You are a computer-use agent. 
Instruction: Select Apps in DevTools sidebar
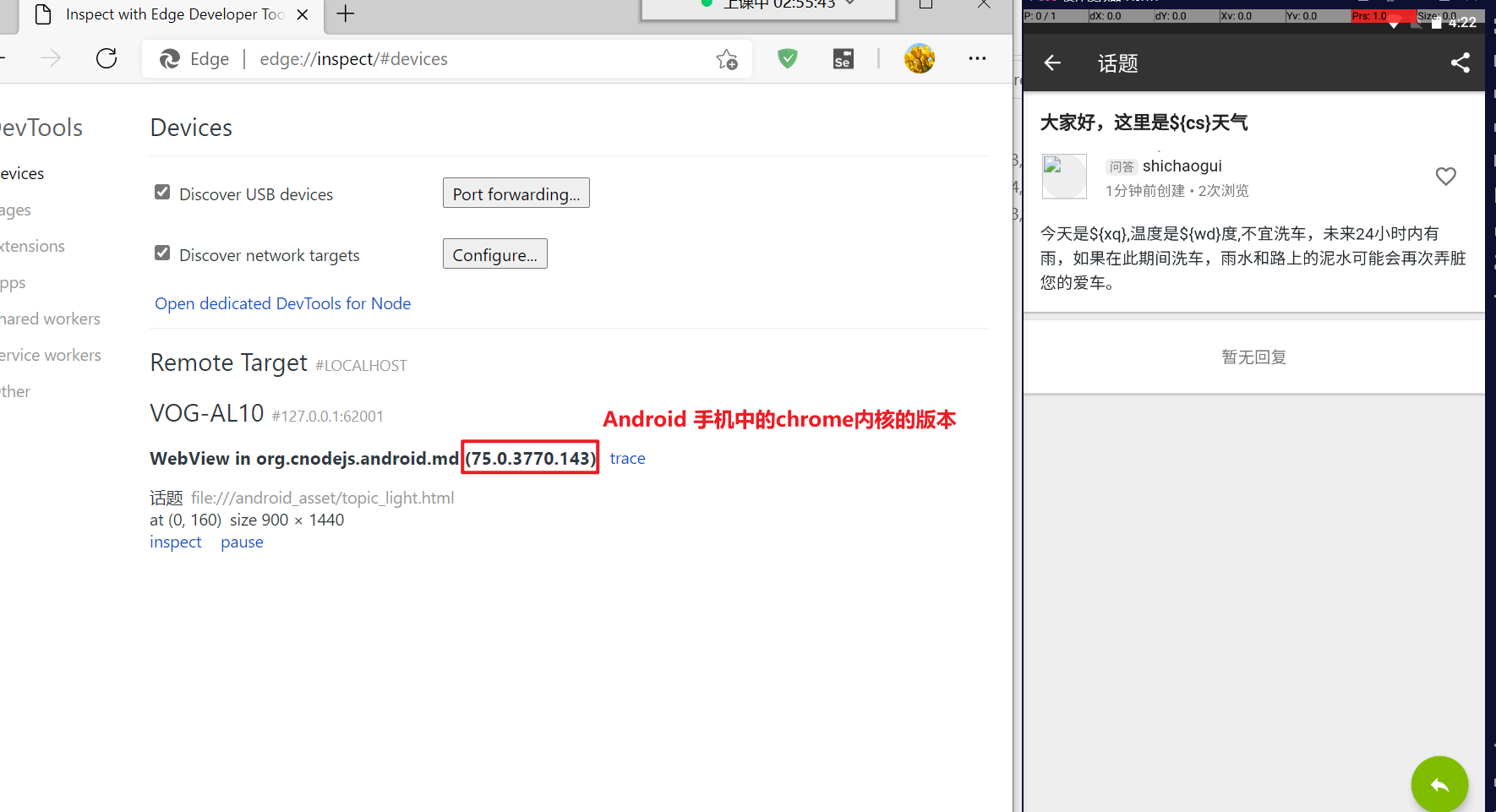[x=13, y=282]
